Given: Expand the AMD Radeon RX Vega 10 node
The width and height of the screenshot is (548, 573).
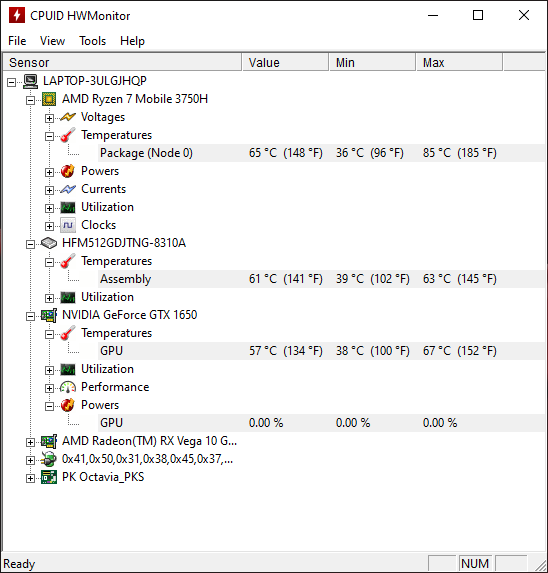Looking at the screenshot, I should click(30, 443).
